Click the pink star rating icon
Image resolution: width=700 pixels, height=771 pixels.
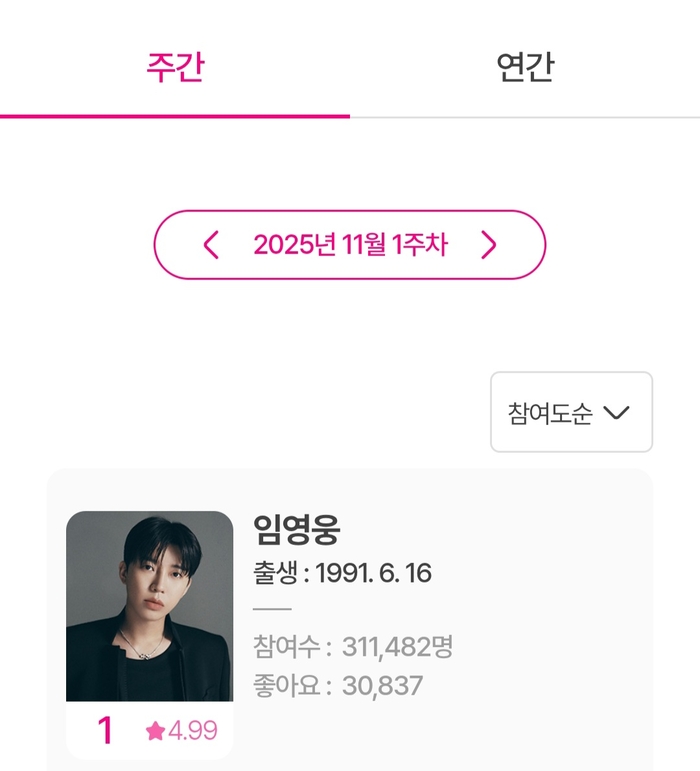tap(155, 732)
